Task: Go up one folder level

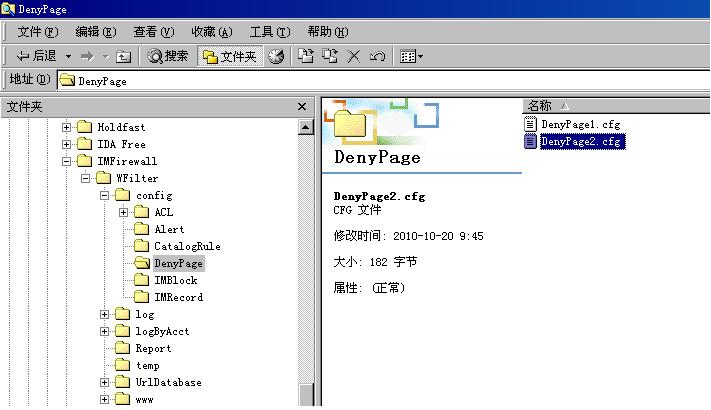Action: pyautogui.click(x=124, y=56)
